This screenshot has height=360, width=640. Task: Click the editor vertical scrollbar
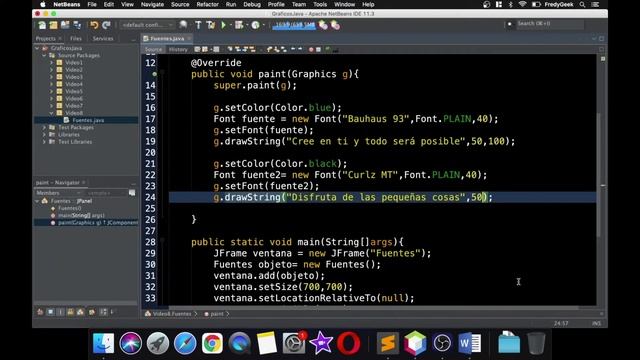599,176
